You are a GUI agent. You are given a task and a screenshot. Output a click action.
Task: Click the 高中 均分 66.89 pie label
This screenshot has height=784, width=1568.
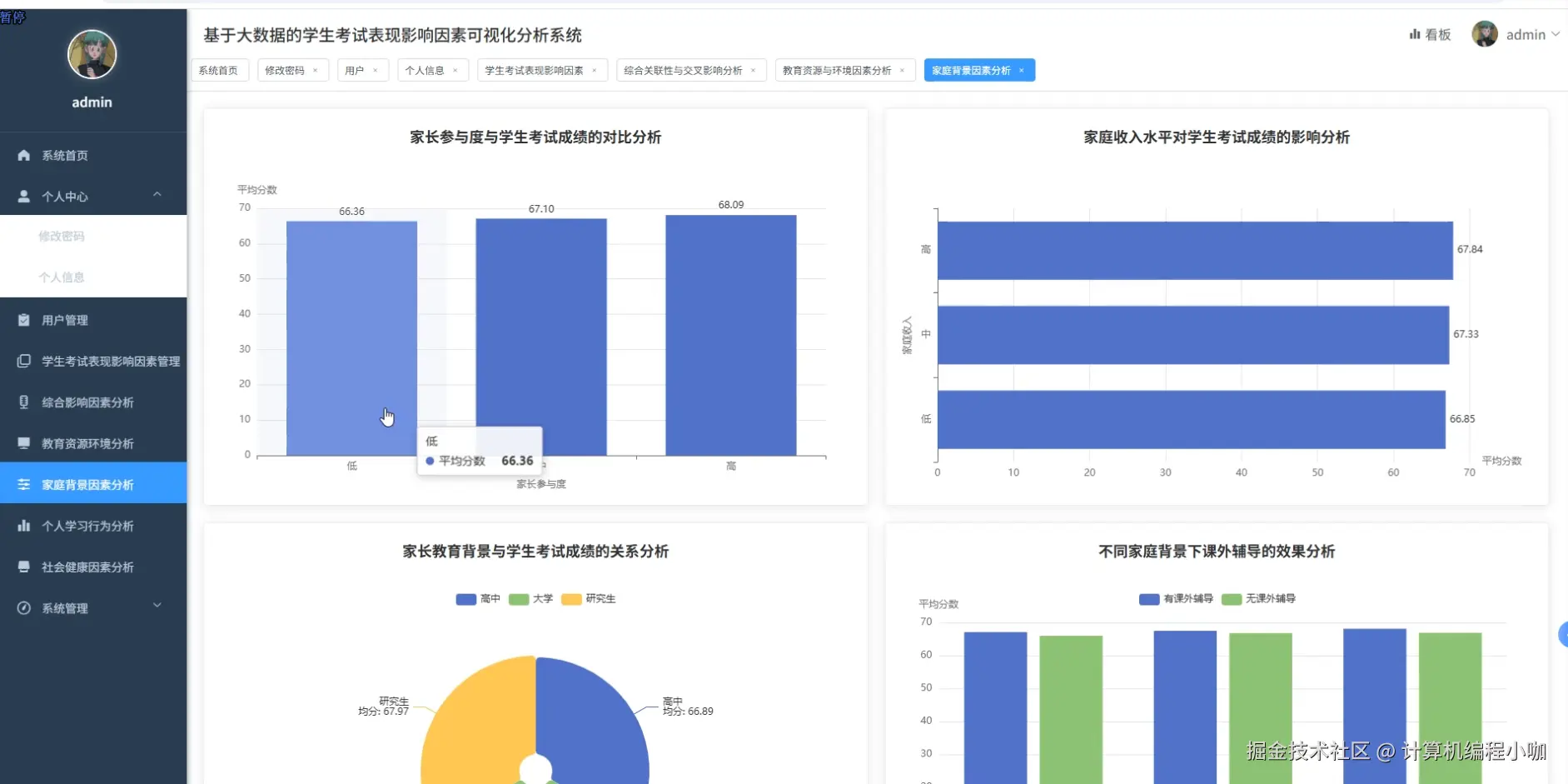688,707
